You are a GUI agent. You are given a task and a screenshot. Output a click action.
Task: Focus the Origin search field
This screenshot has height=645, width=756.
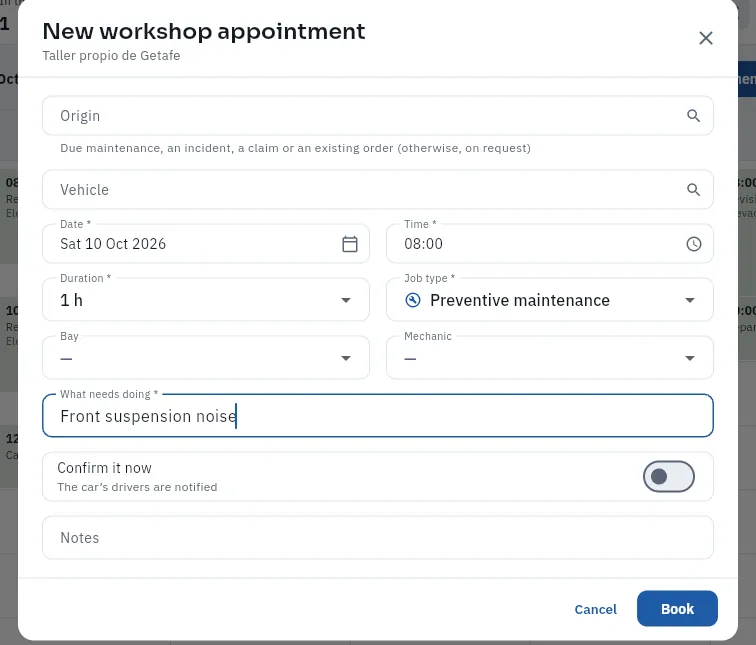[x=378, y=116]
